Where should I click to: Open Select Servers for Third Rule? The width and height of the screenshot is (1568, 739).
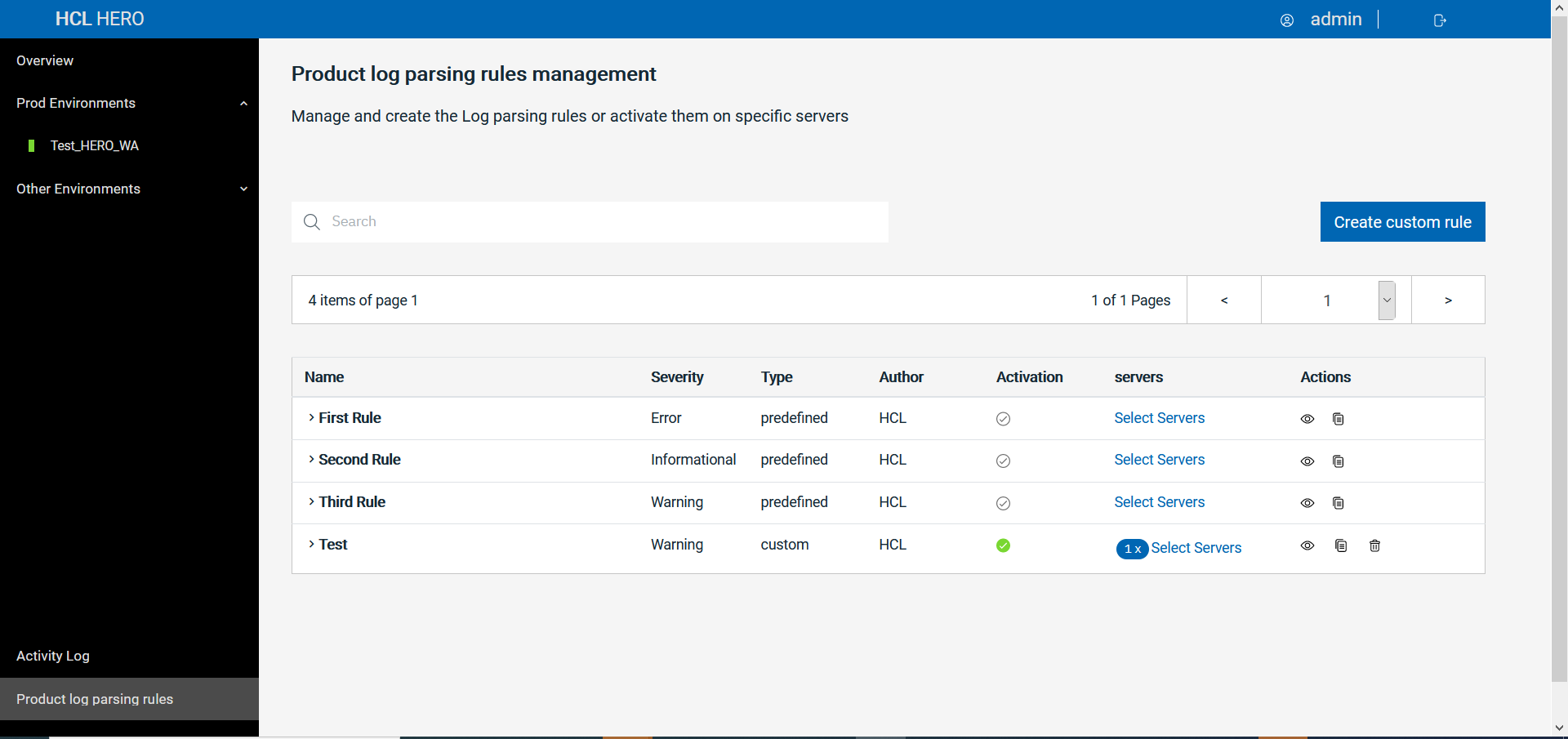(1159, 502)
